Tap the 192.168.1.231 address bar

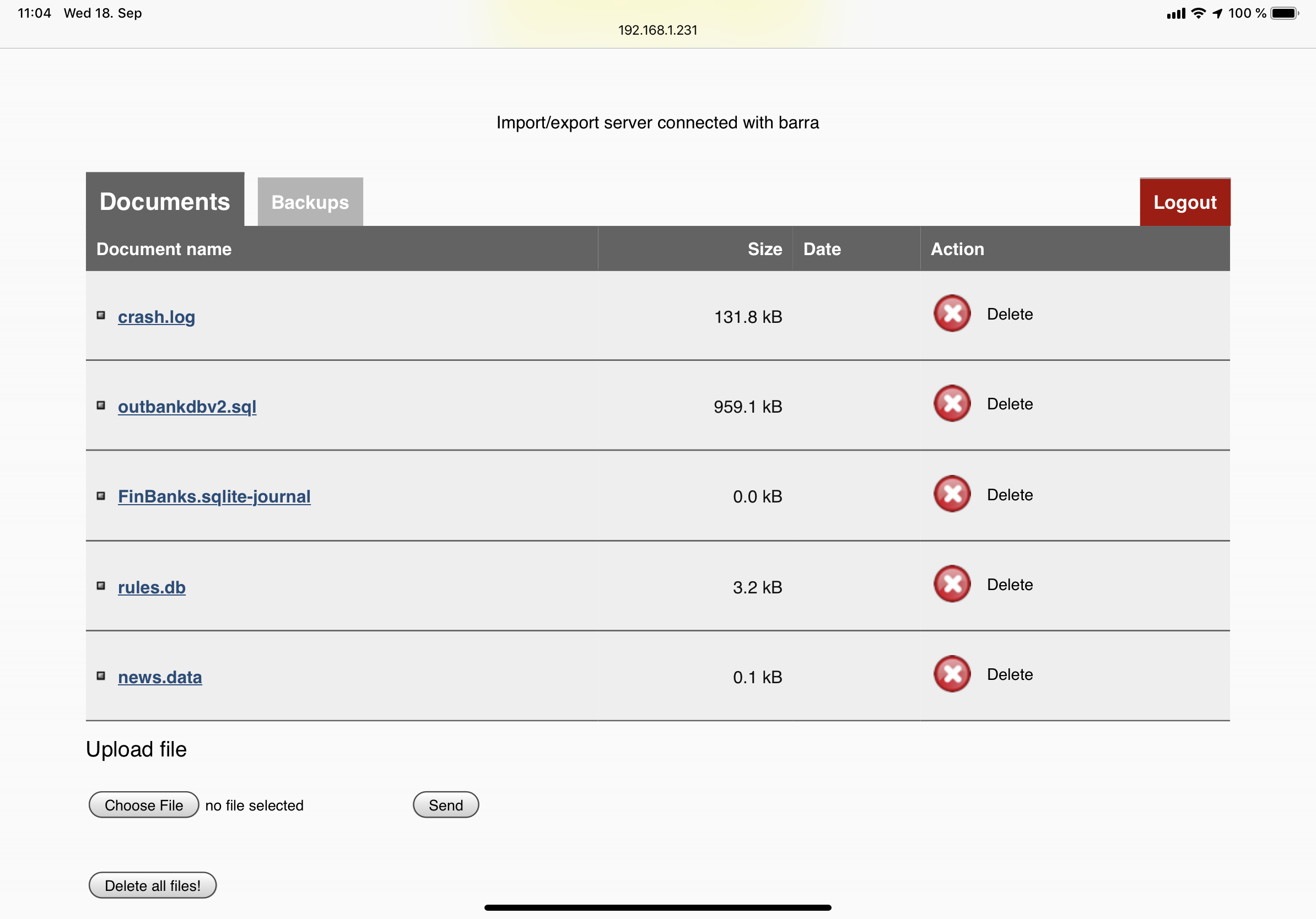point(657,30)
